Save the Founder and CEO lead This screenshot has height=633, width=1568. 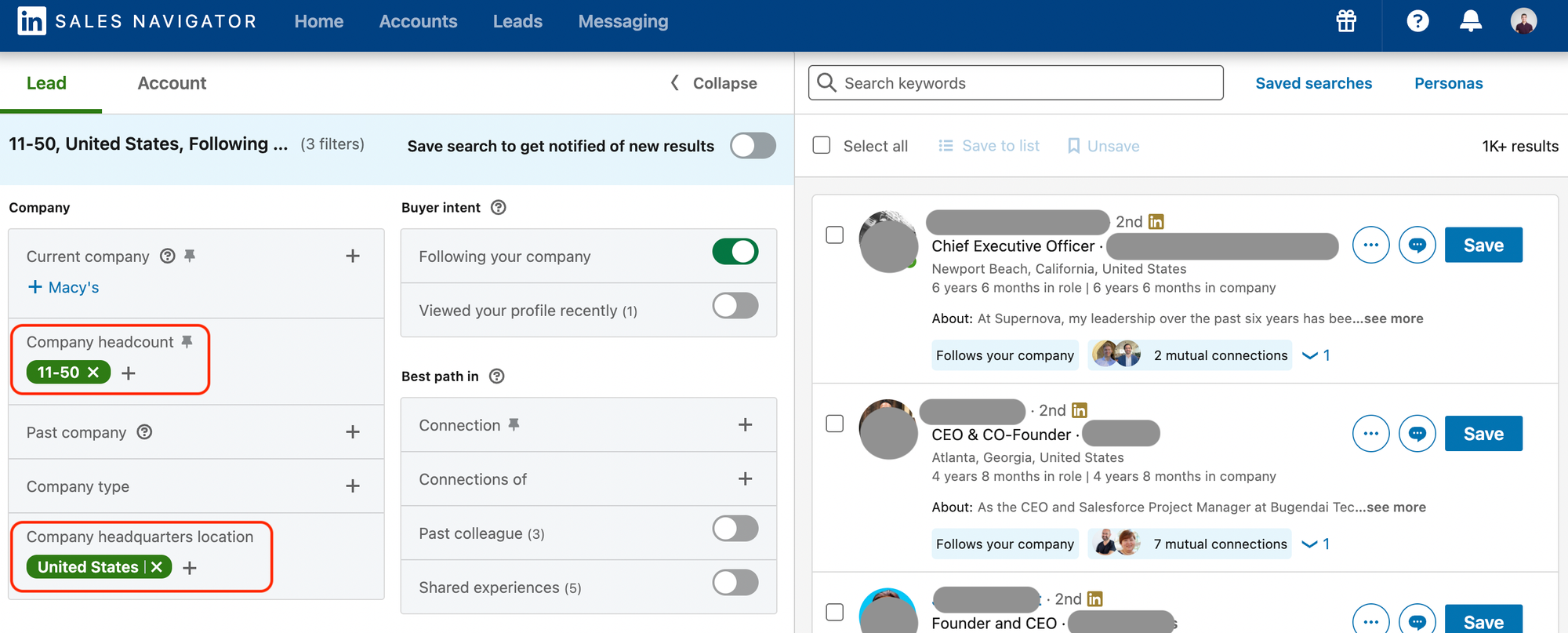(x=1483, y=619)
